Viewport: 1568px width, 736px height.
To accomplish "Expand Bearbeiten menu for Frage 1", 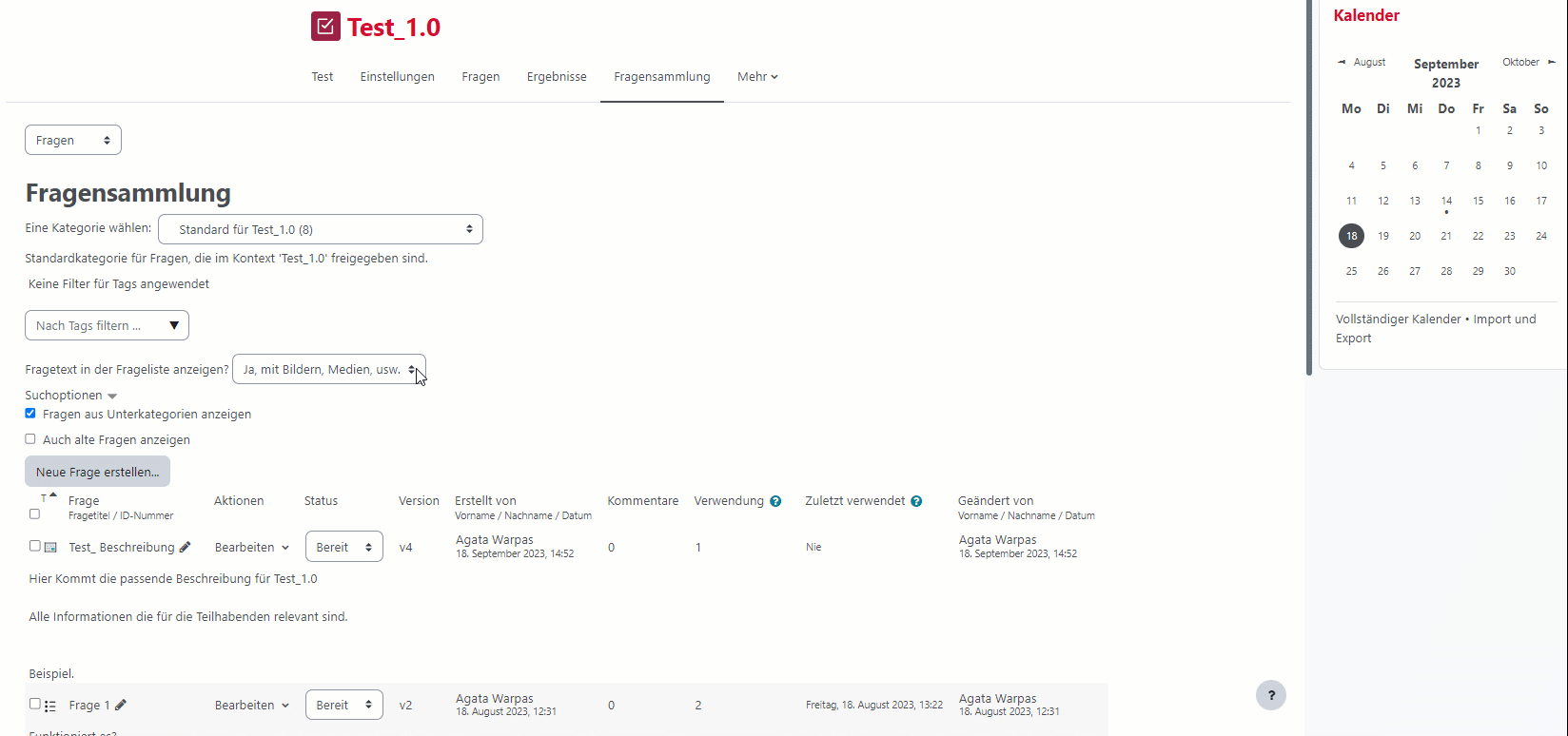I will click(252, 706).
